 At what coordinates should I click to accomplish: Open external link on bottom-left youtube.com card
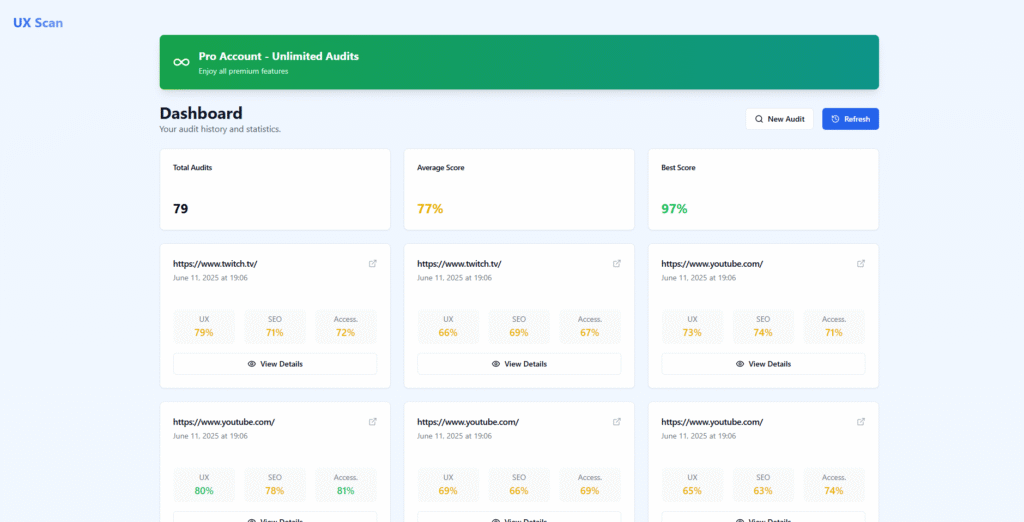click(372, 421)
